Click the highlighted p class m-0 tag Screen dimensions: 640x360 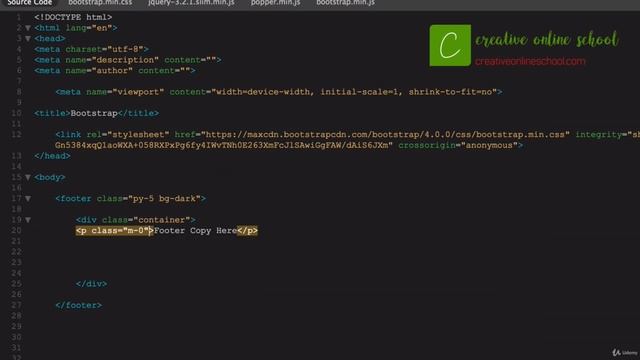pos(115,231)
